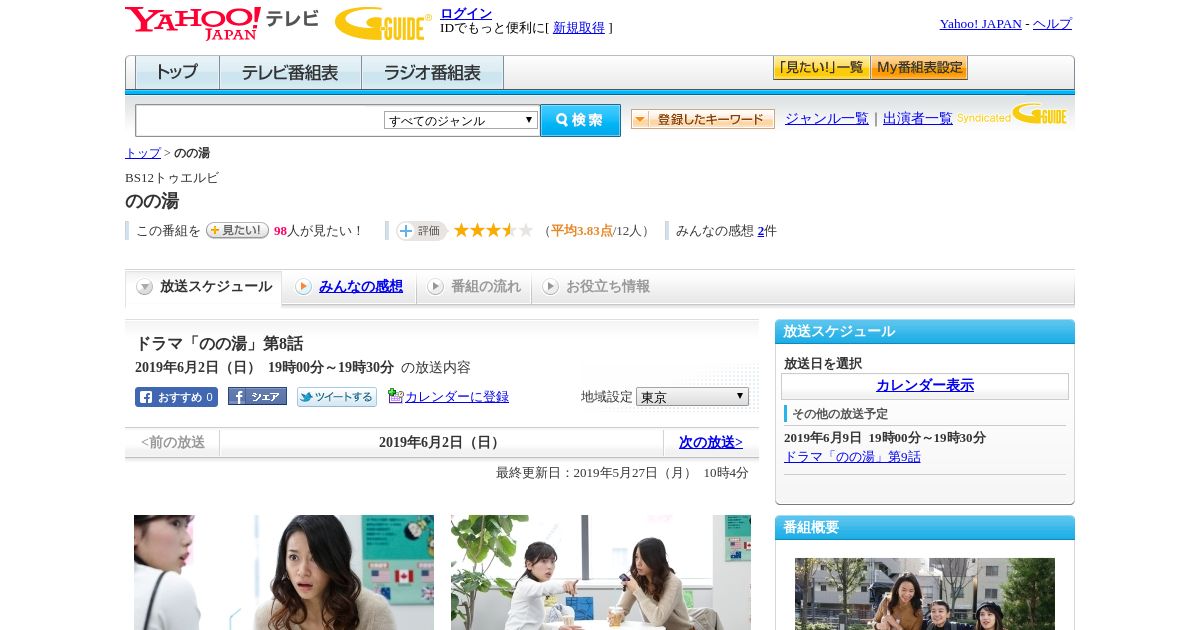
Task: Focus the program search input field
Action: (260, 120)
